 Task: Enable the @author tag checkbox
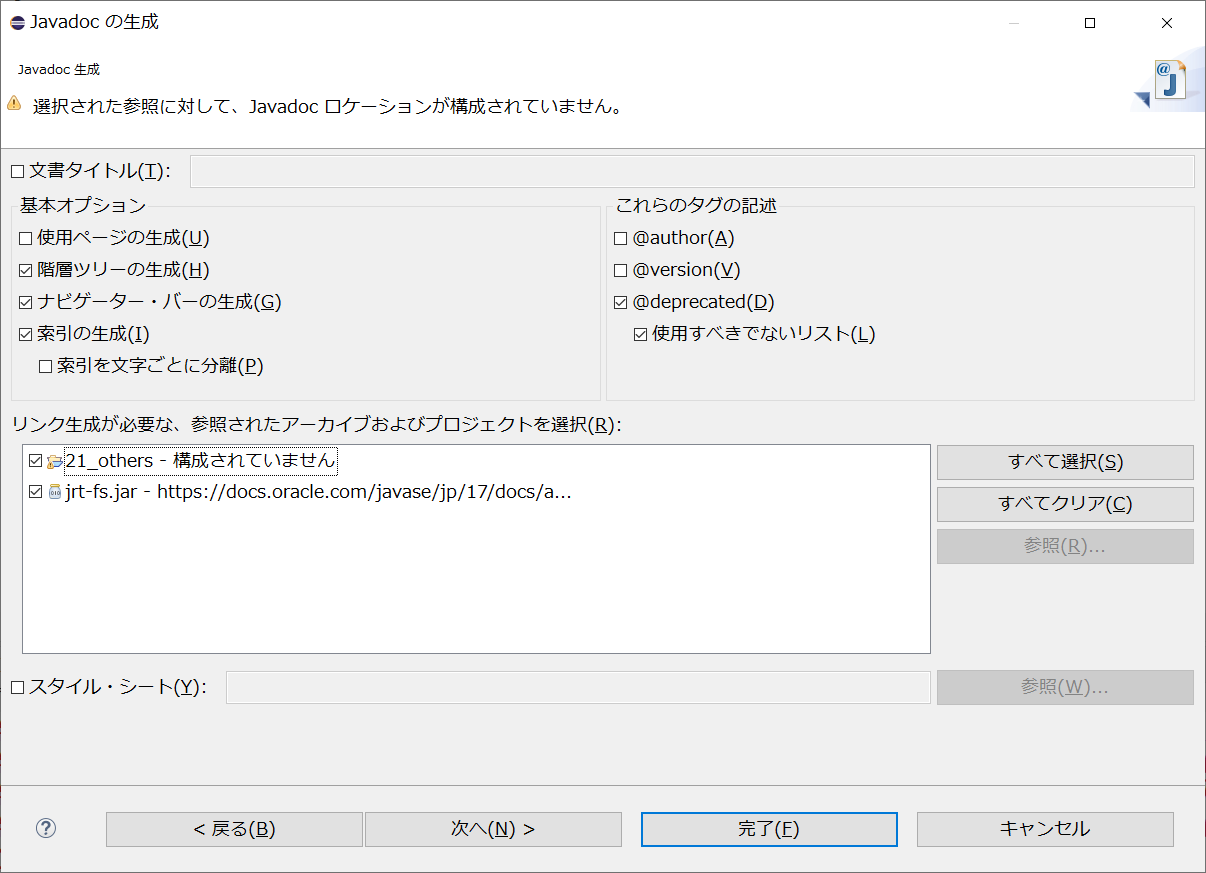point(620,237)
